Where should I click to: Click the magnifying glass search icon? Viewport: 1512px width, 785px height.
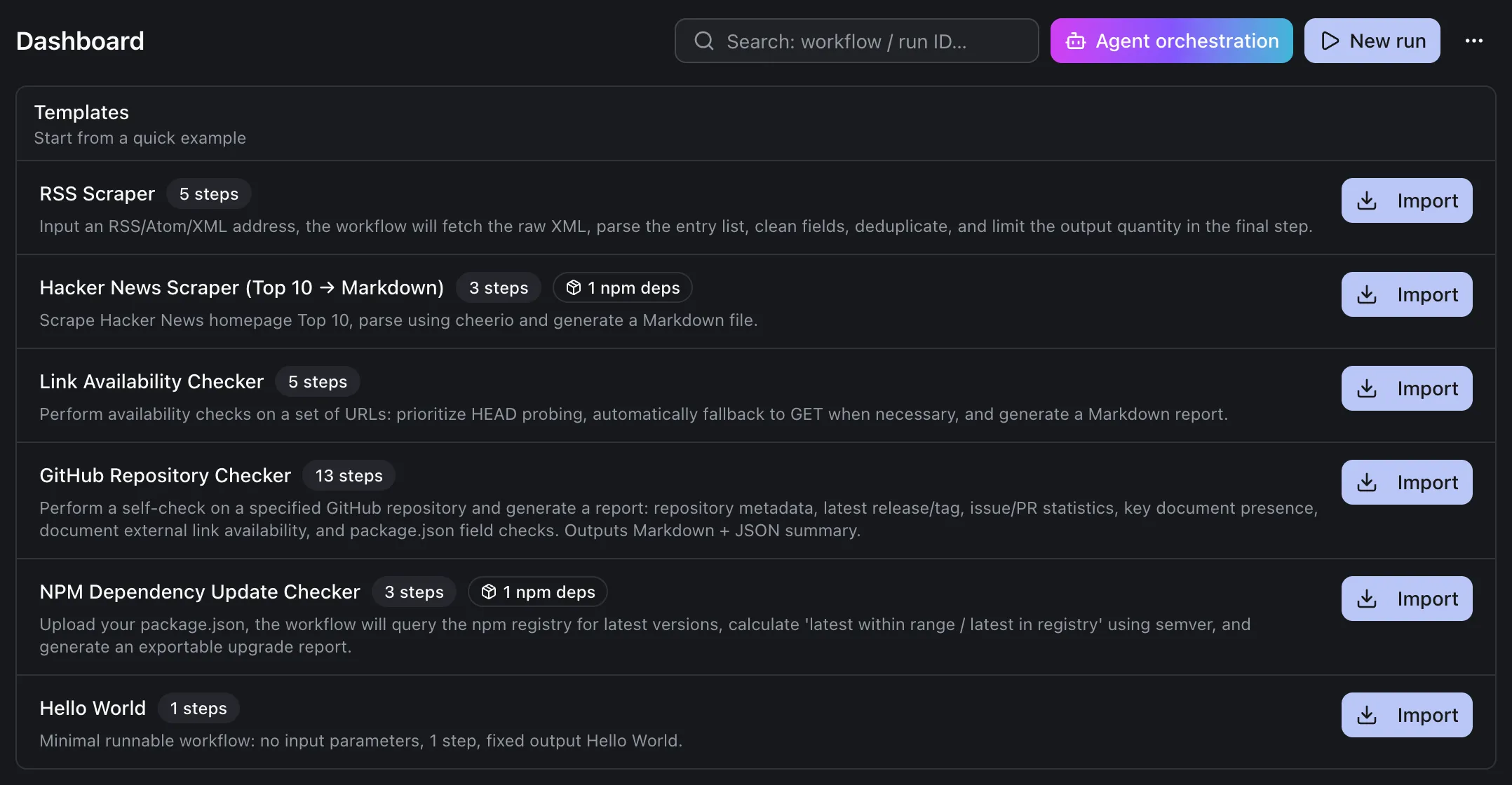point(703,41)
